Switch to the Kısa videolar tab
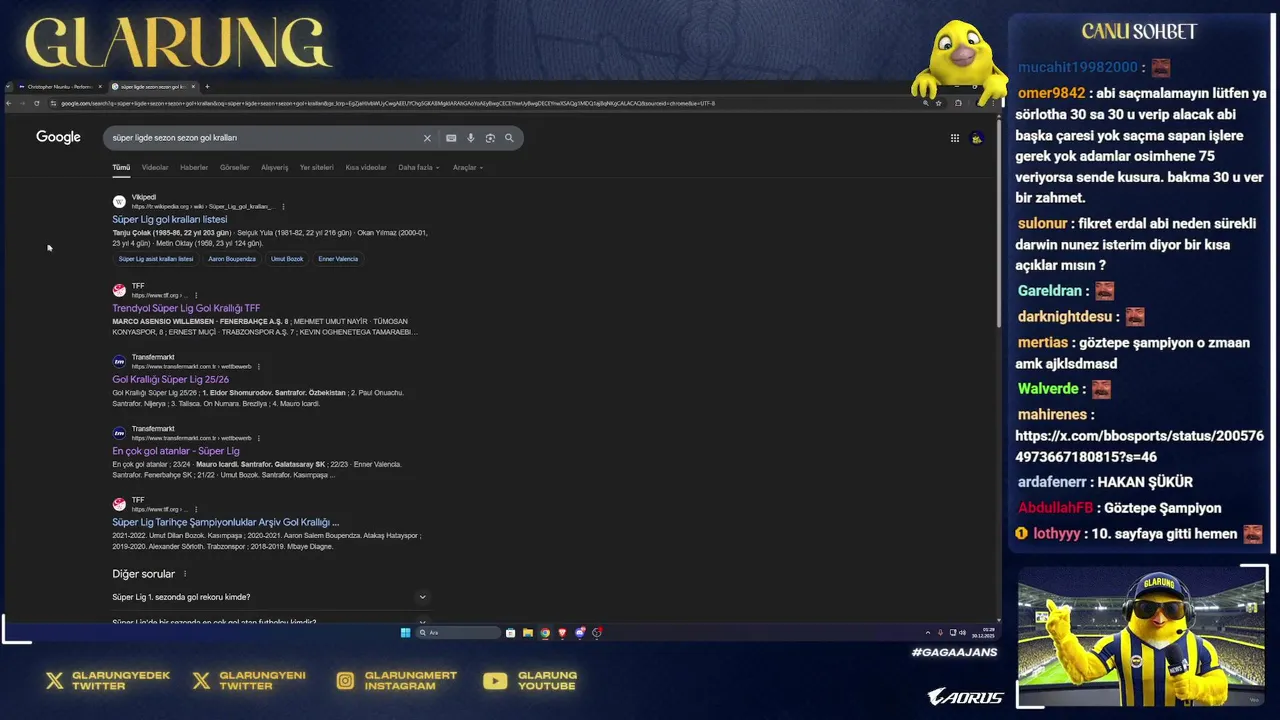Image resolution: width=1280 pixels, height=720 pixels. 366,167
